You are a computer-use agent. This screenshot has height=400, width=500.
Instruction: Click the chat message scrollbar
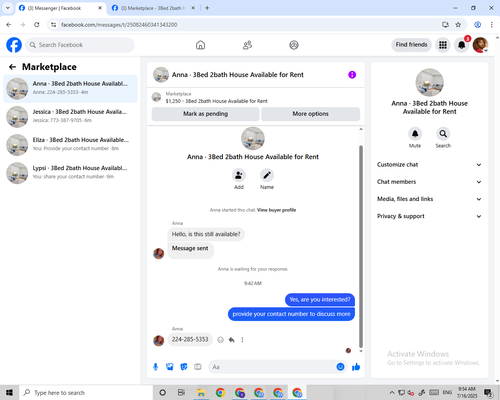click(x=361, y=247)
